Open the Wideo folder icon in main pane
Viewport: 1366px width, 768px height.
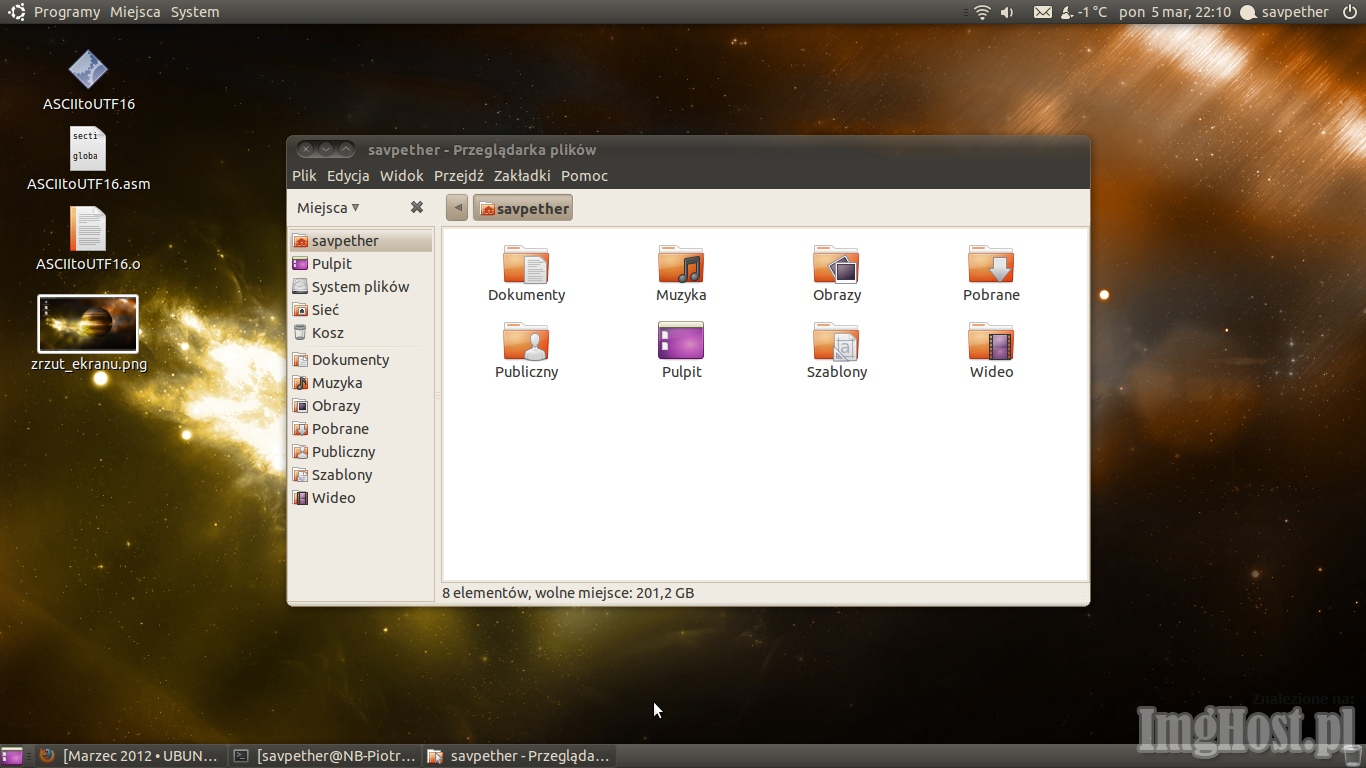(x=991, y=342)
